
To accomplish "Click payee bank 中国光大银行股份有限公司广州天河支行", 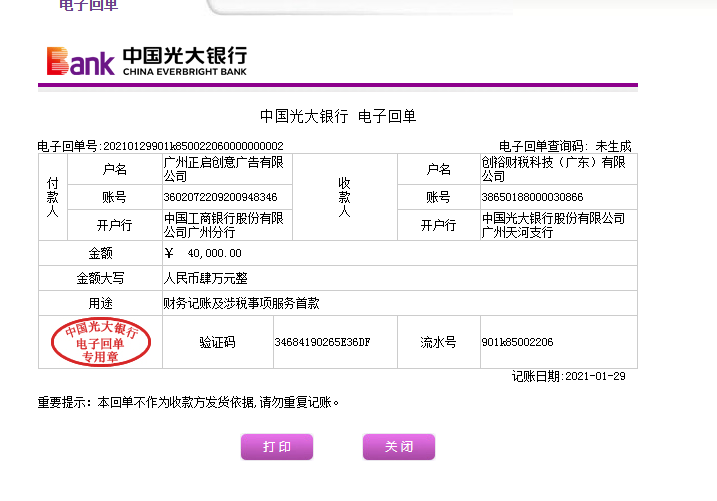I will (x=553, y=225).
